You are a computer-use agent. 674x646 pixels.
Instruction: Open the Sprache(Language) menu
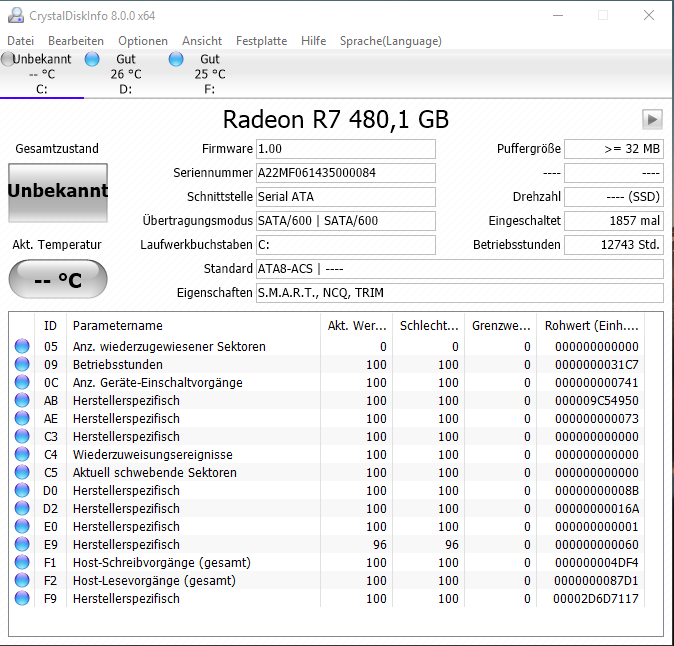tap(391, 41)
